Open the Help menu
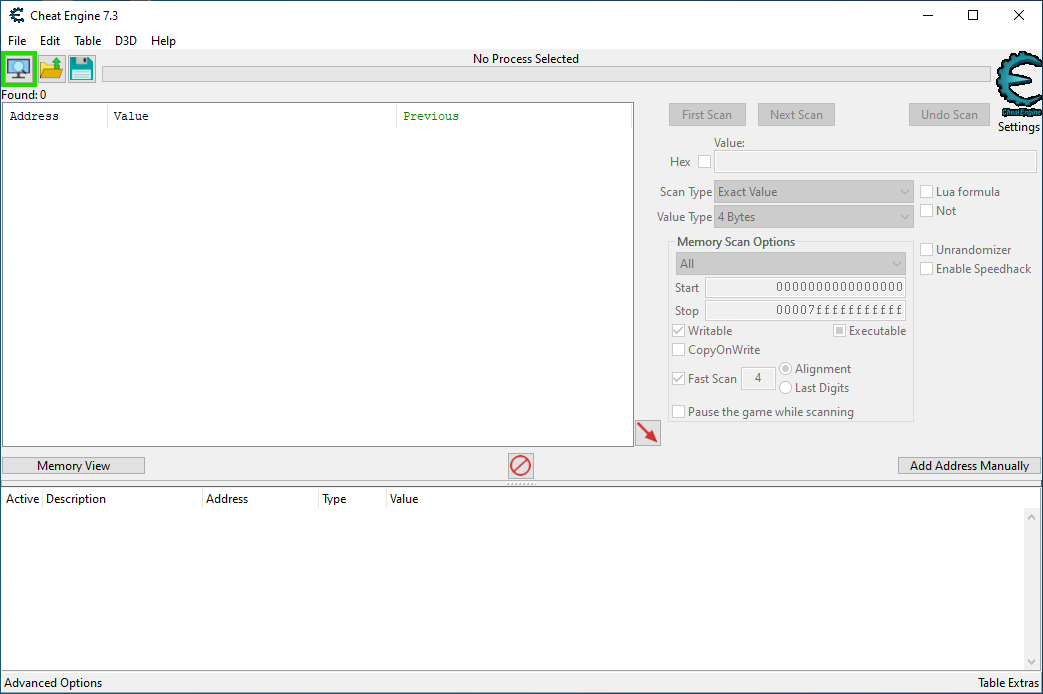 point(163,41)
